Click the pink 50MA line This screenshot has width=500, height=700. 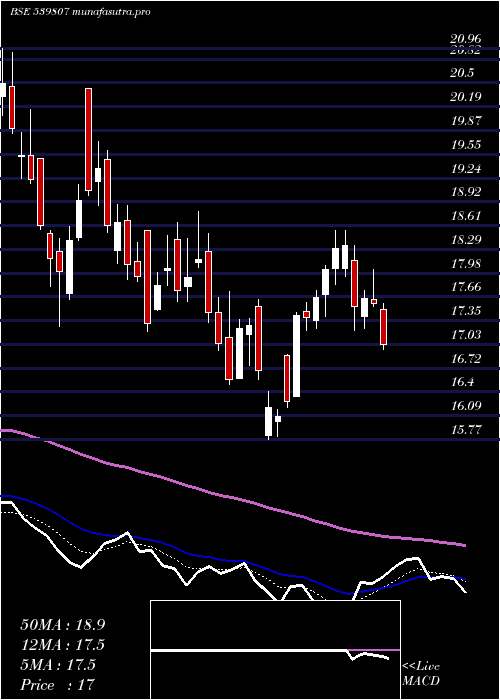[232, 497]
